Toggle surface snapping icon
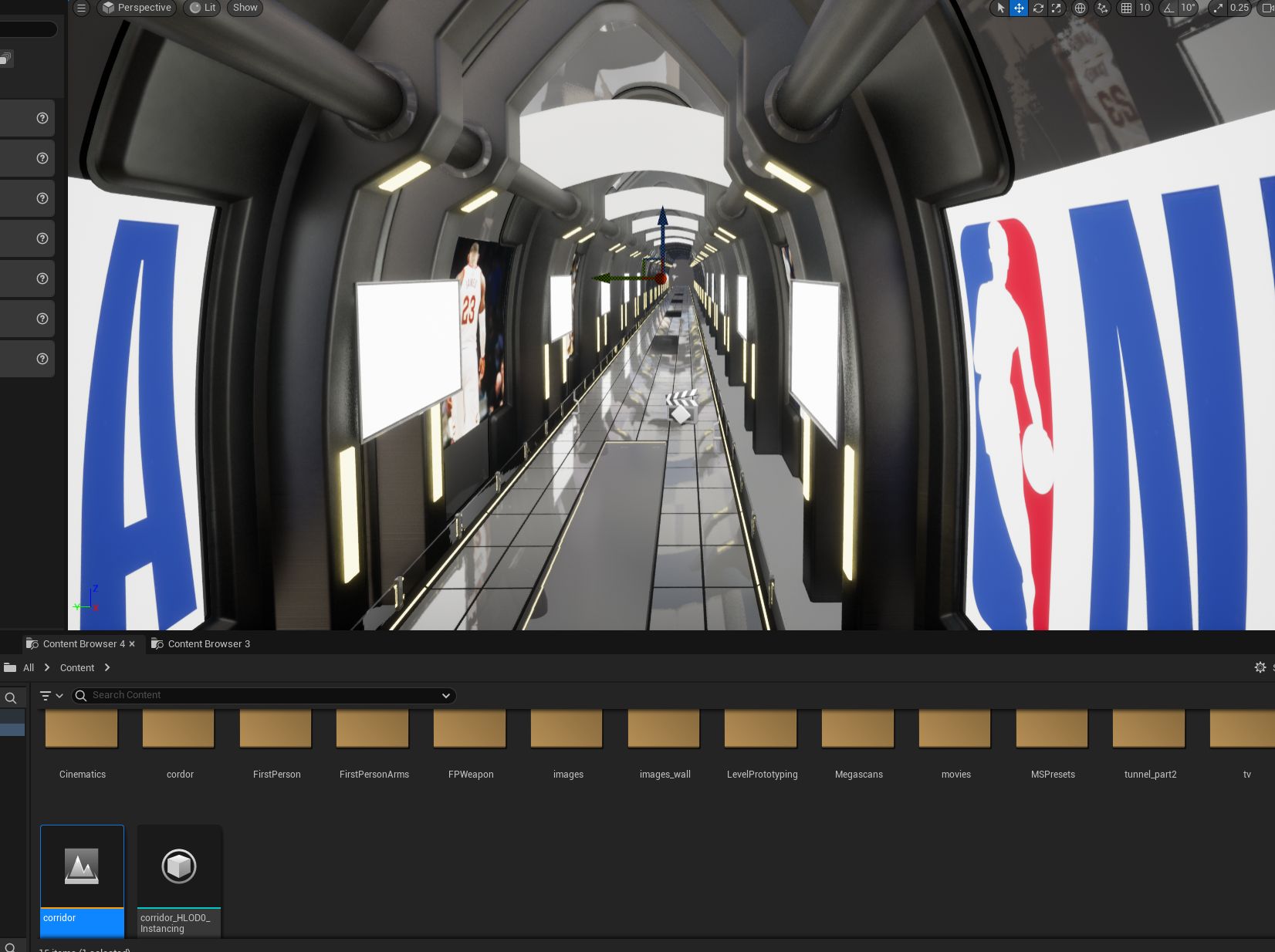The image size is (1275, 952). coord(1102,8)
